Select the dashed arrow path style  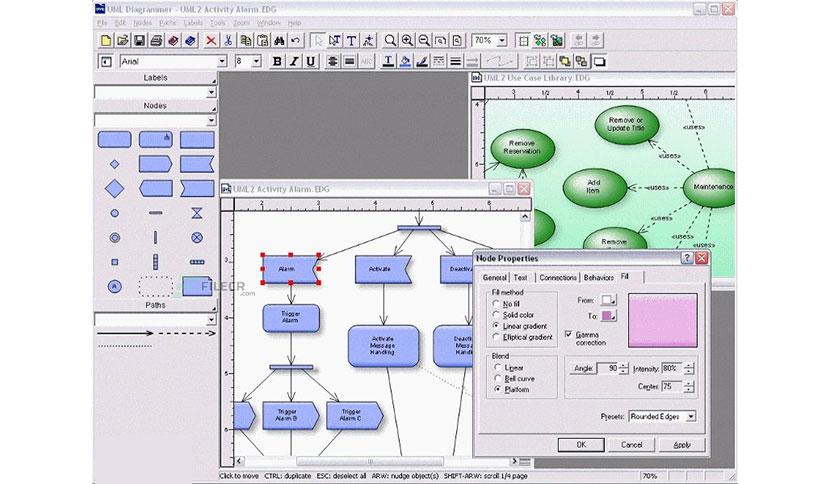(x=187, y=333)
